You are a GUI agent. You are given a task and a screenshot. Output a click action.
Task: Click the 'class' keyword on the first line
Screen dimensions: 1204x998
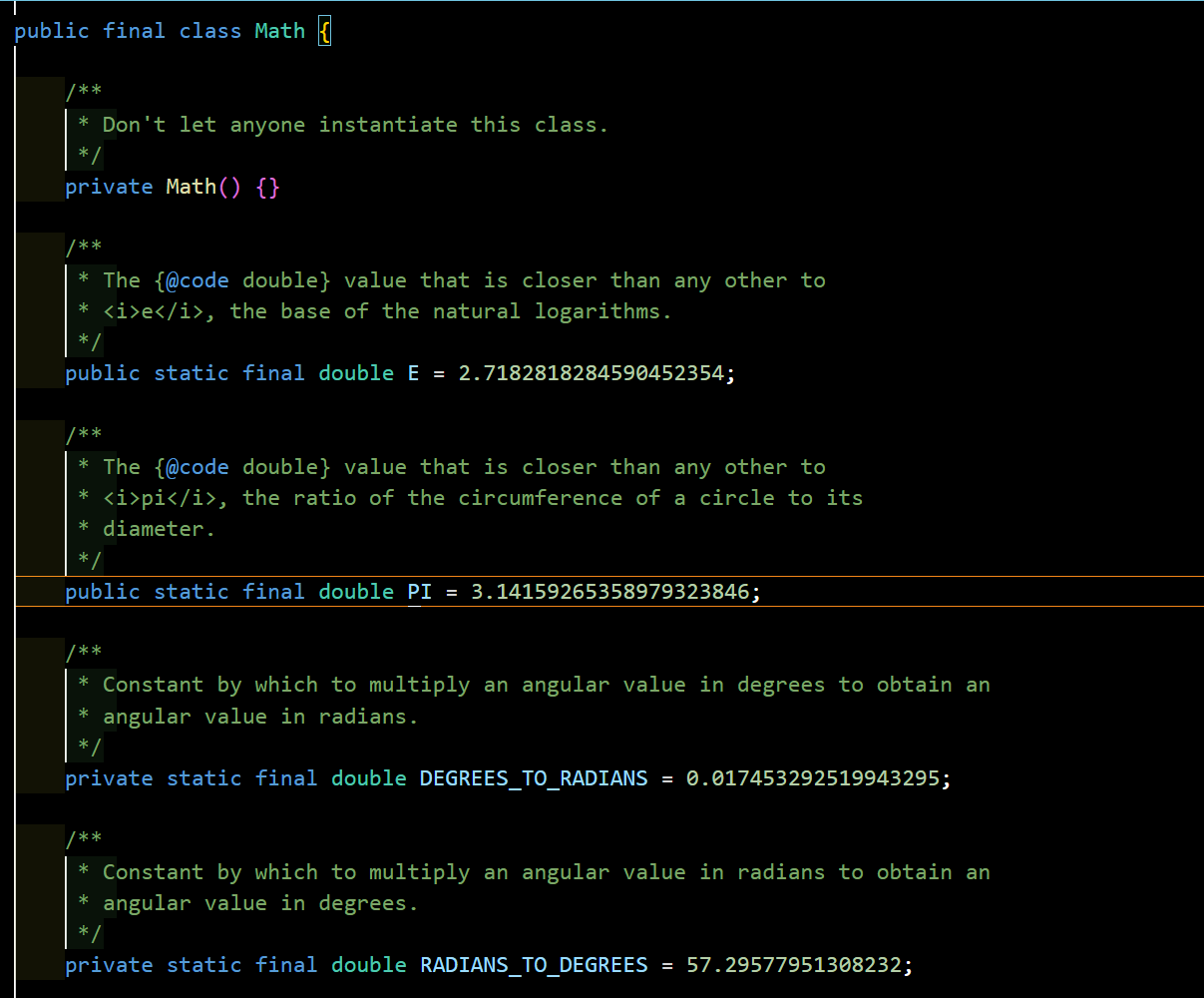click(209, 31)
